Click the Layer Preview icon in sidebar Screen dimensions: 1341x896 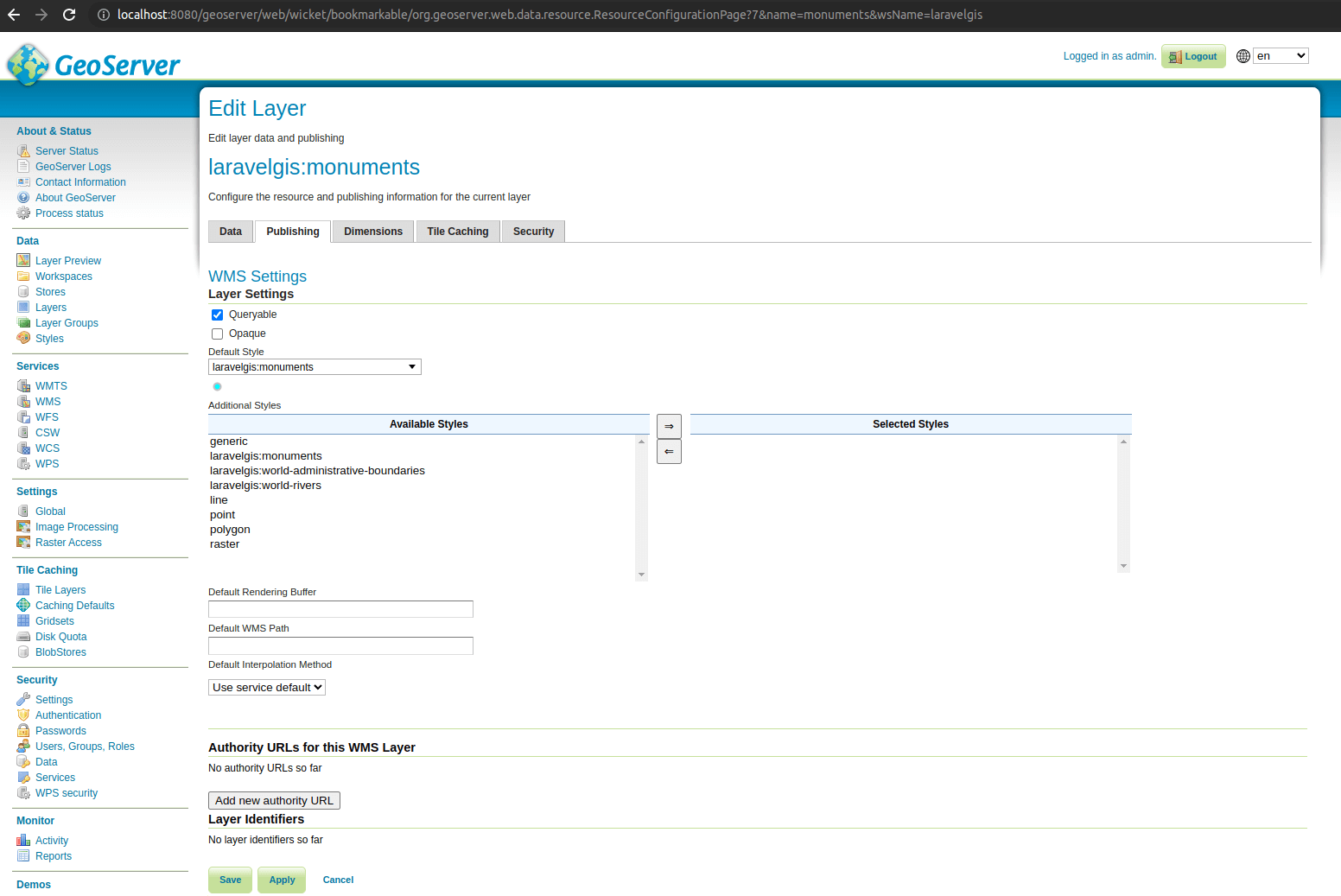[23, 261]
